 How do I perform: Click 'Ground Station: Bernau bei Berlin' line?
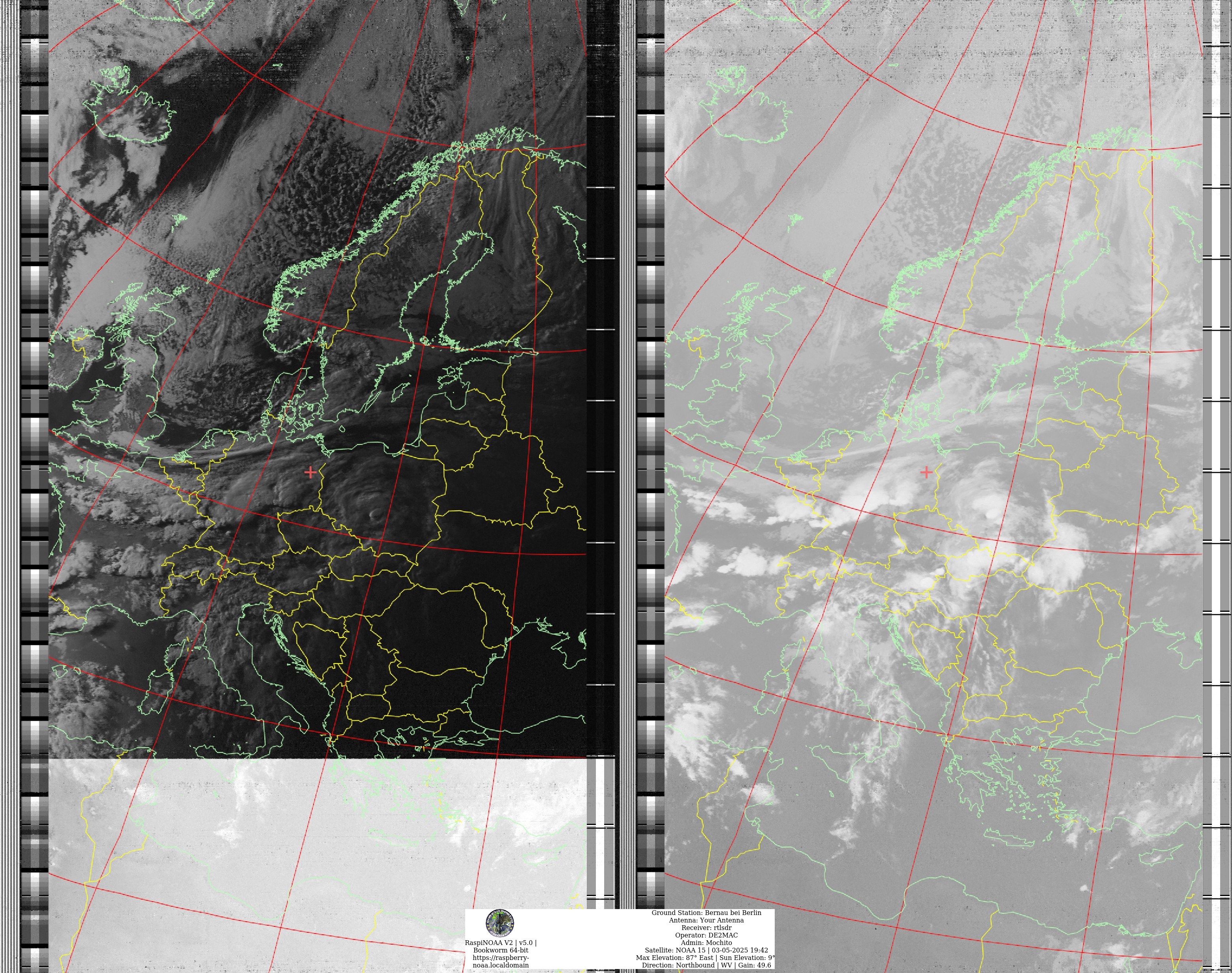[706, 913]
